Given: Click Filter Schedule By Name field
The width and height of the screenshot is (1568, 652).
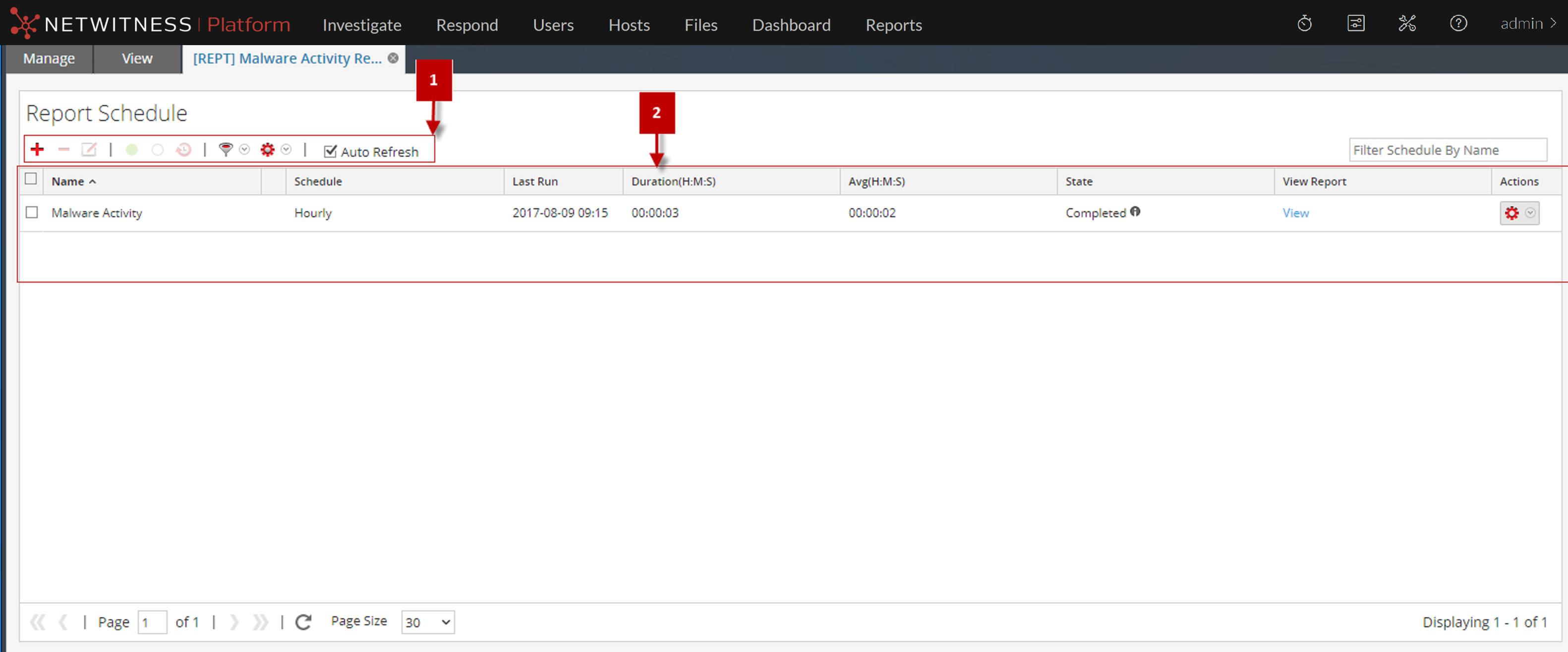Looking at the screenshot, I should pyautogui.click(x=1447, y=150).
